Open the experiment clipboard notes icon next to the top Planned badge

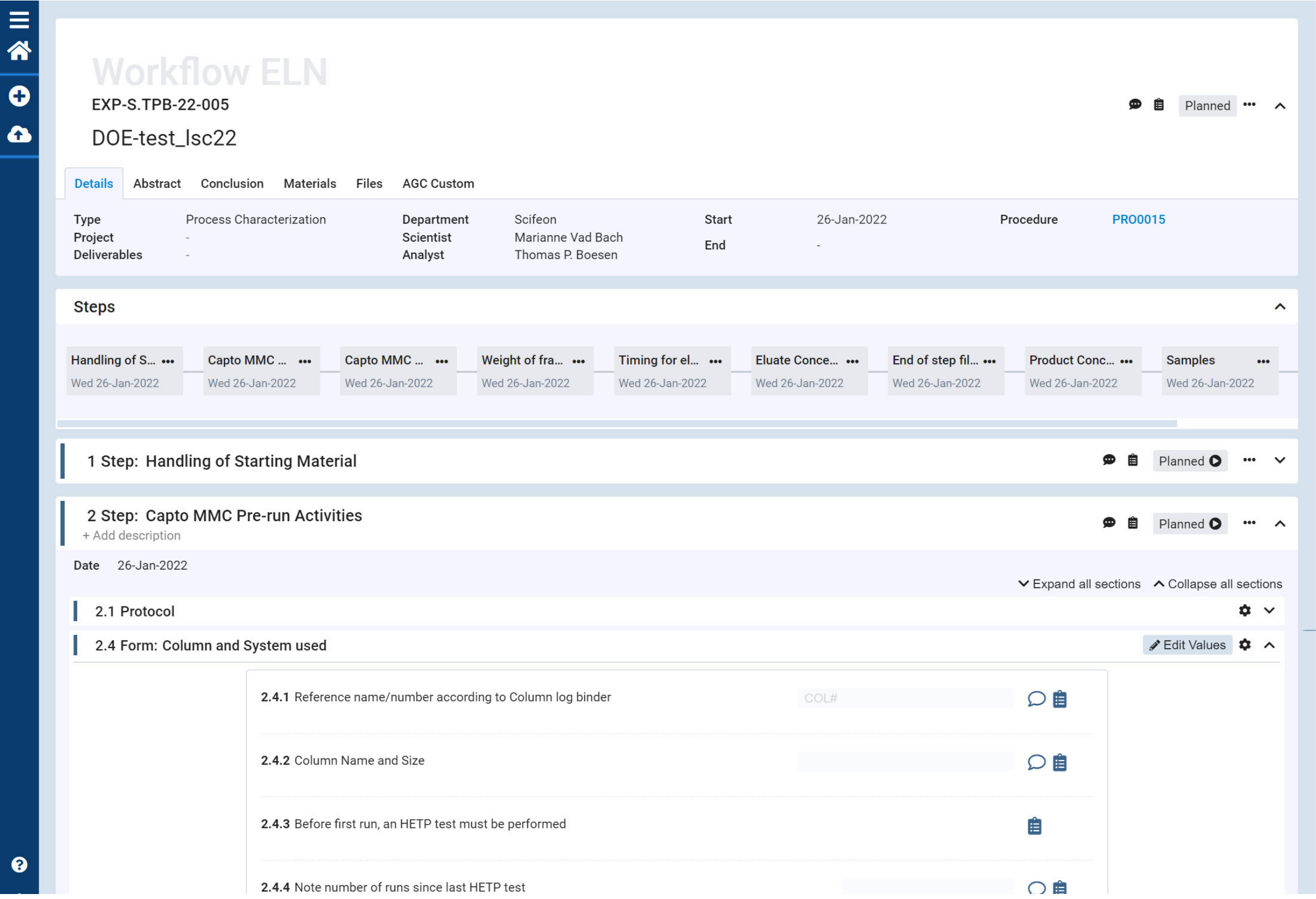(1159, 105)
